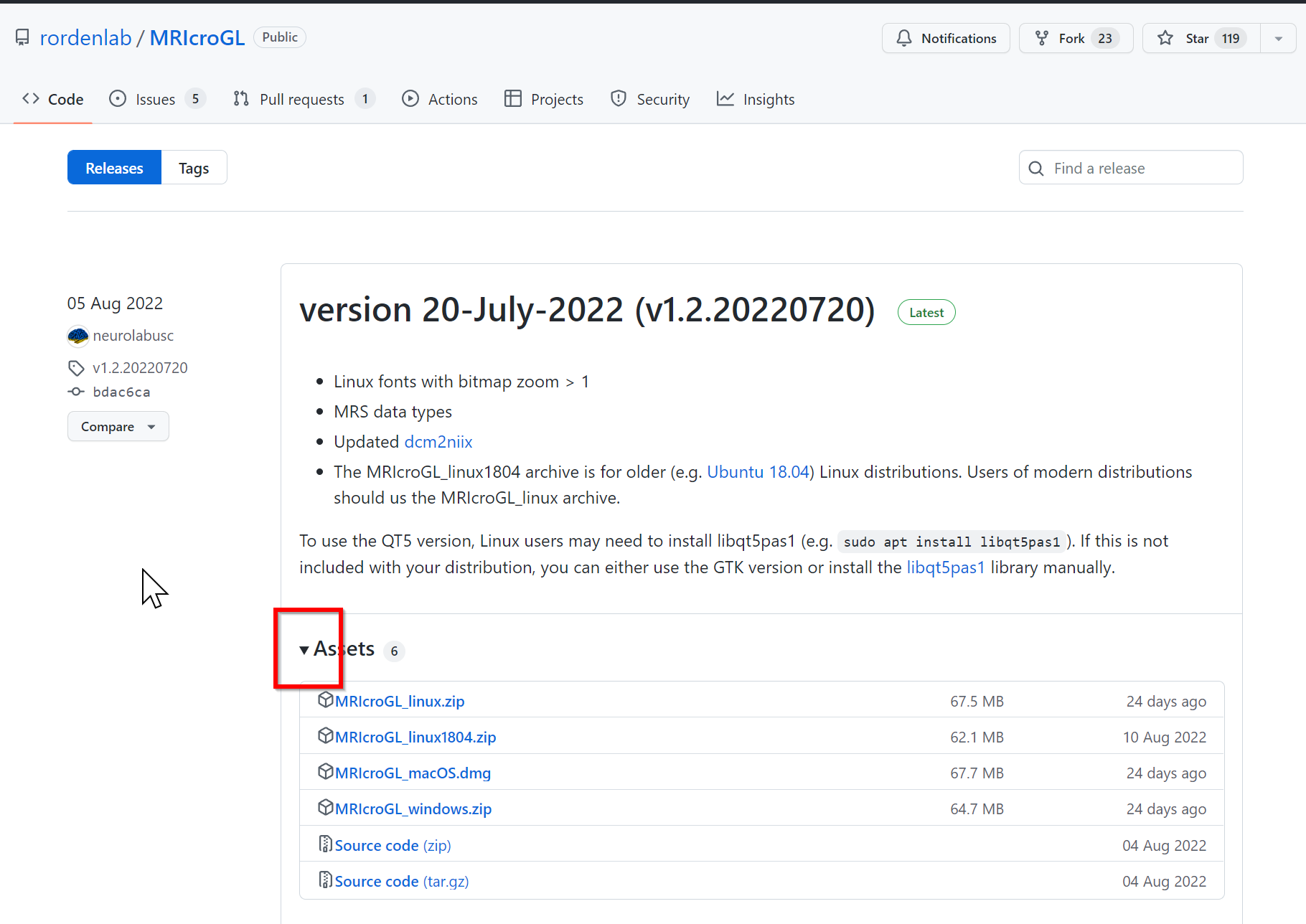Click package icon beside MRIcroGL_linux1804.zip
This screenshot has width=1306, height=924.
pos(326,735)
